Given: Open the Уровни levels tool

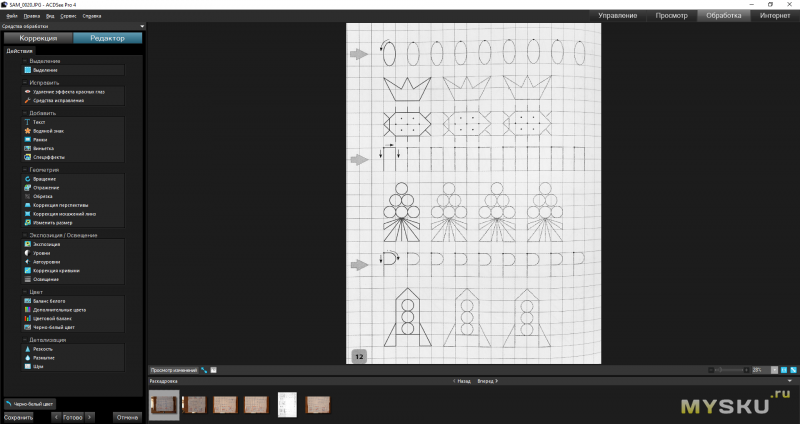Looking at the screenshot, I should click(x=42, y=253).
